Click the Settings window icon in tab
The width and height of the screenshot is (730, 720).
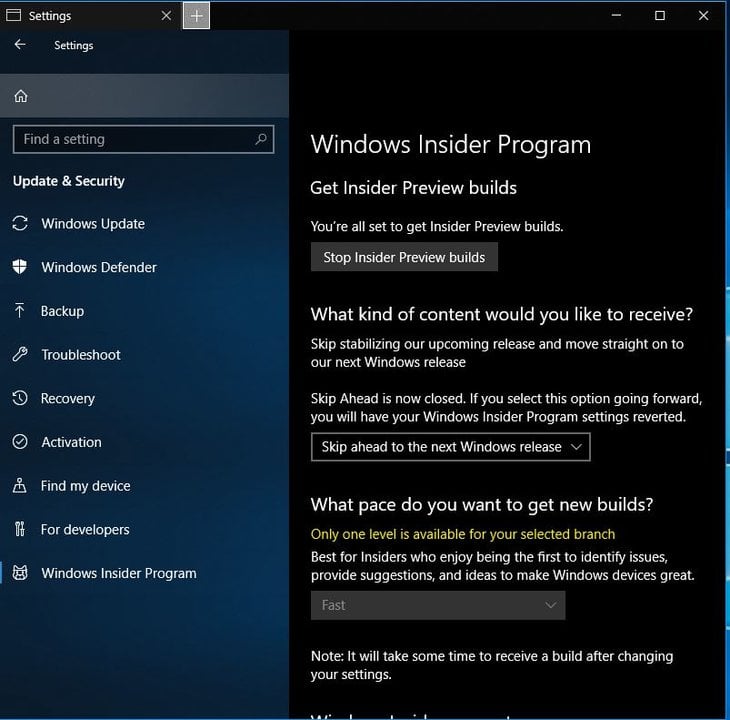pos(14,15)
